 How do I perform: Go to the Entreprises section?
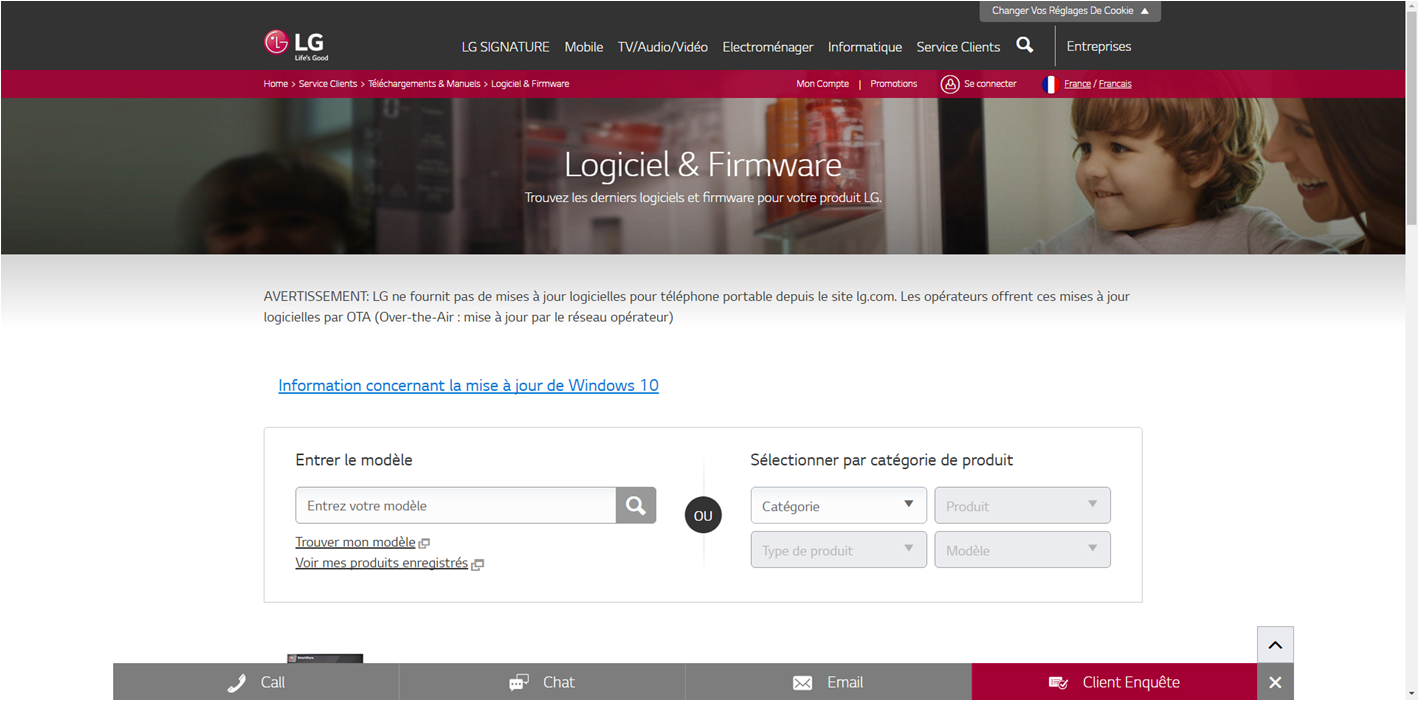coord(1099,46)
